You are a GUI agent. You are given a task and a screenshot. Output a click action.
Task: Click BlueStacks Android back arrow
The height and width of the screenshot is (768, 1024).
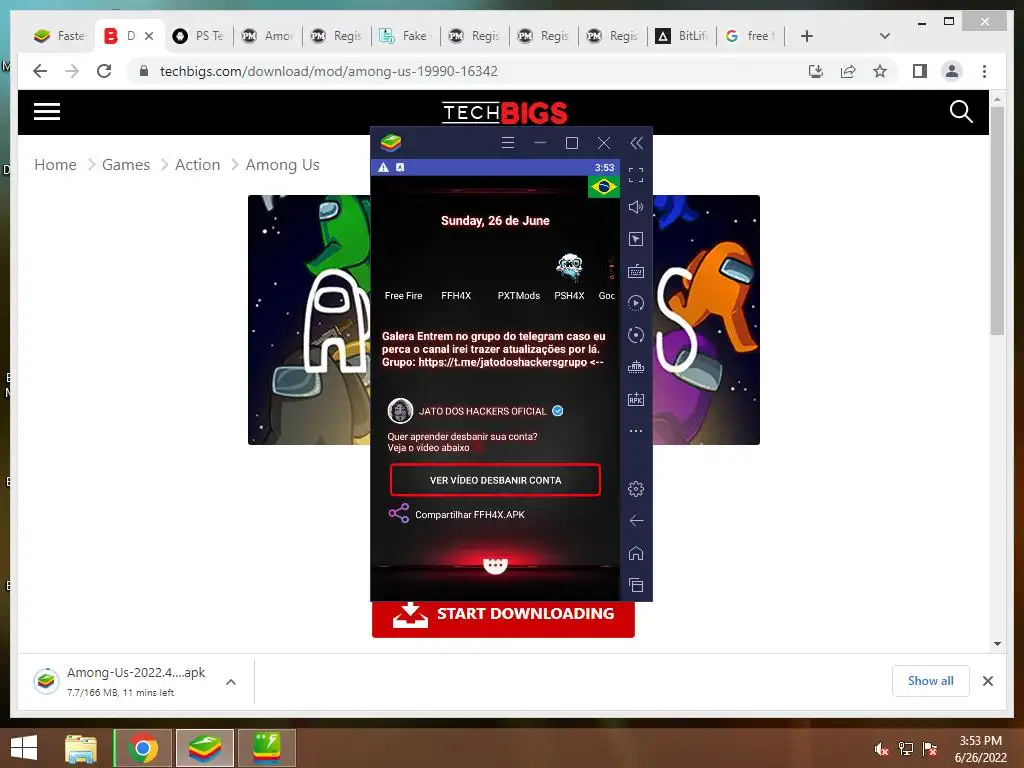[635, 520]
